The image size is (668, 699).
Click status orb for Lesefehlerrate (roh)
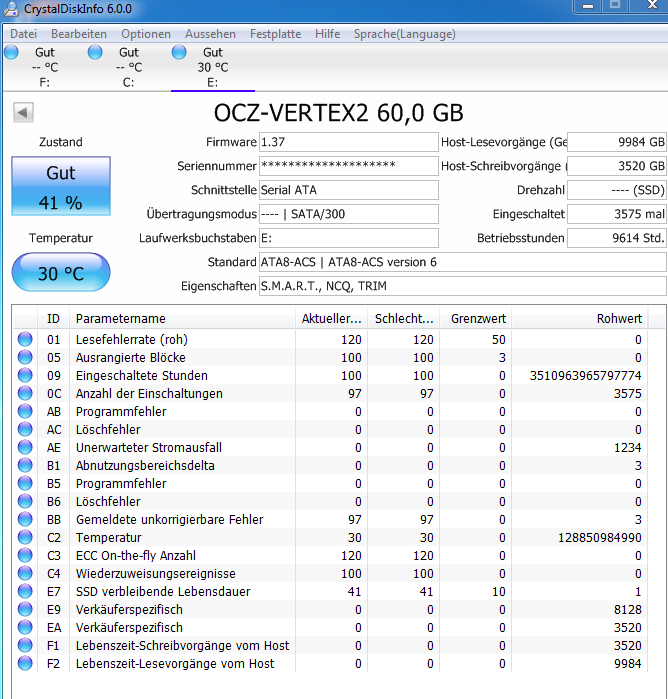coord(25,339)
